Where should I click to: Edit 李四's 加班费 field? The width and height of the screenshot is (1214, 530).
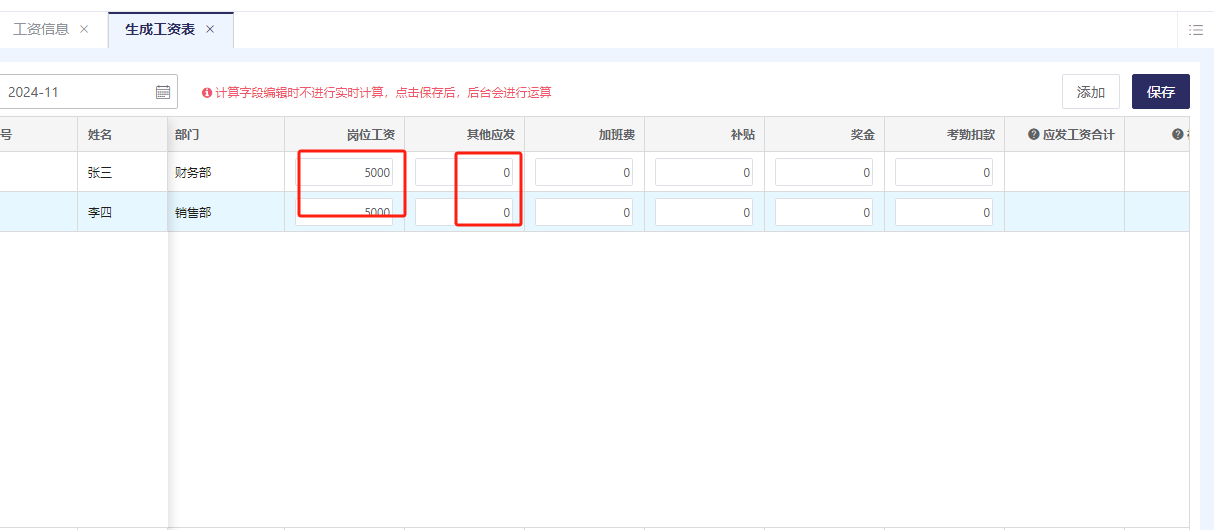[584, 212]
